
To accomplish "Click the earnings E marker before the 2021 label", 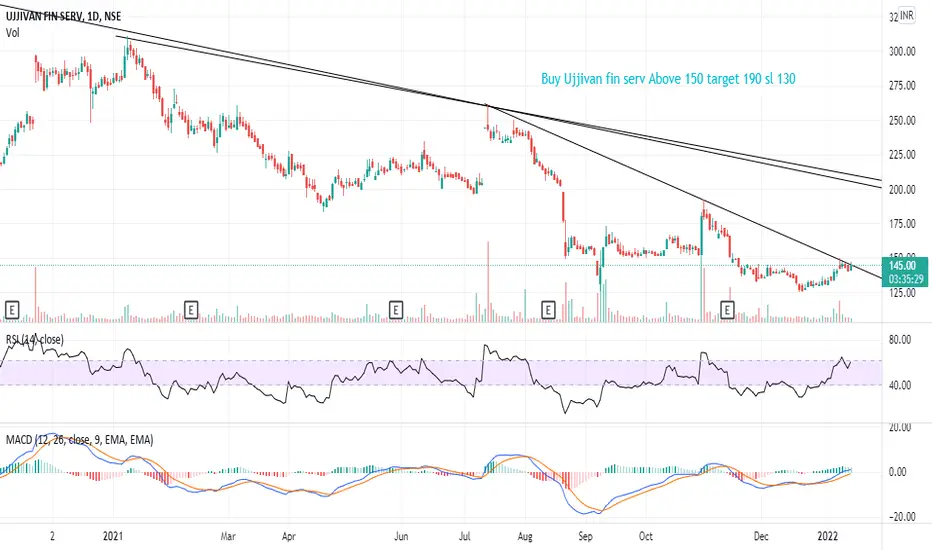I will point(12,310).
